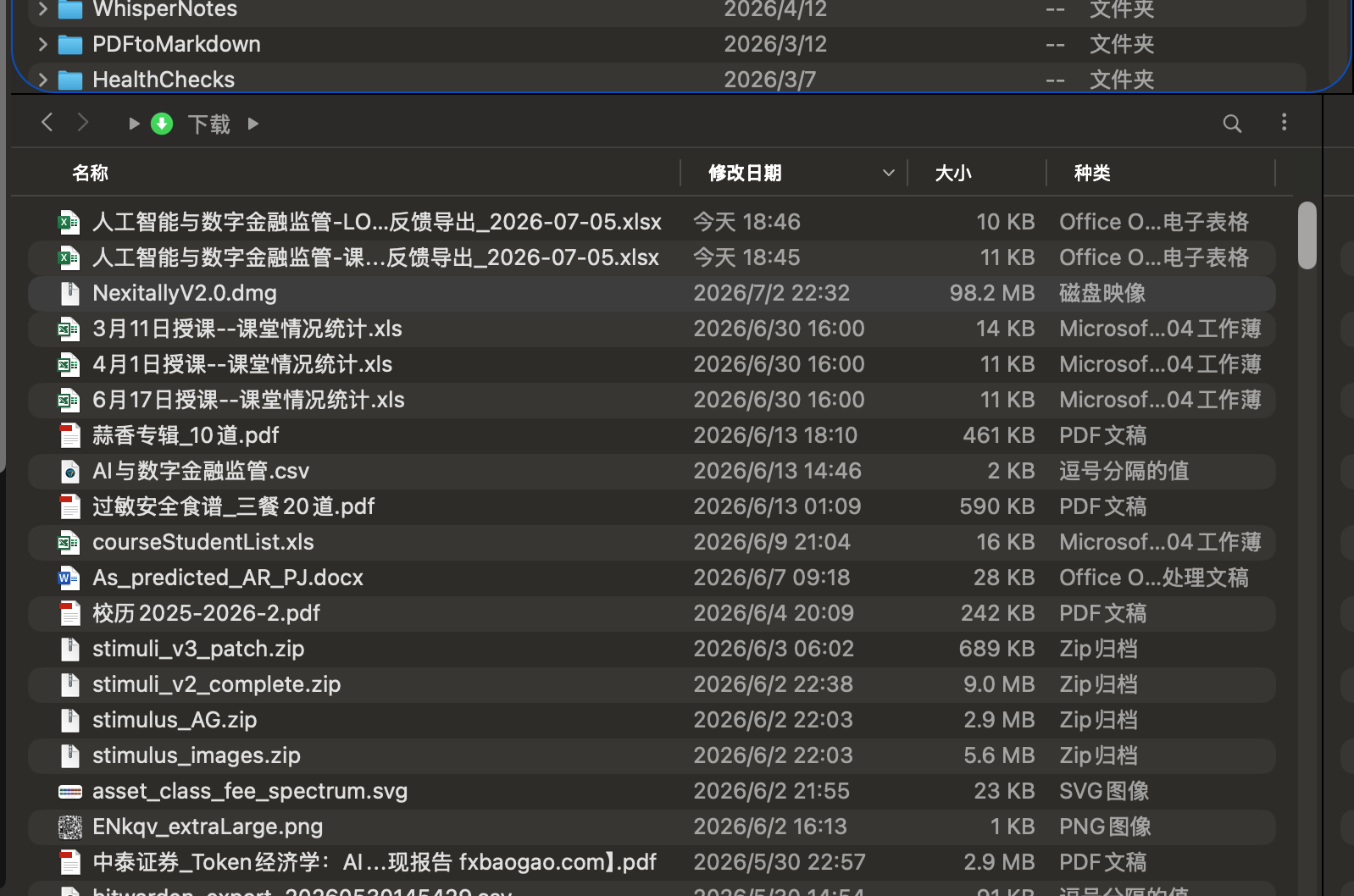Open path arrow left of Downloads icon

pyautogui.click(x=134, y=124)
